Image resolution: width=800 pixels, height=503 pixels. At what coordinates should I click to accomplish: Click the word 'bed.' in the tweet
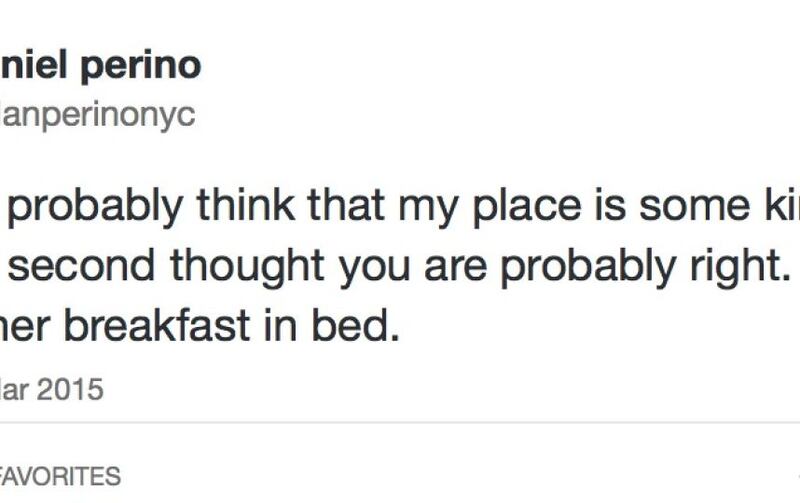coord(356,324)
